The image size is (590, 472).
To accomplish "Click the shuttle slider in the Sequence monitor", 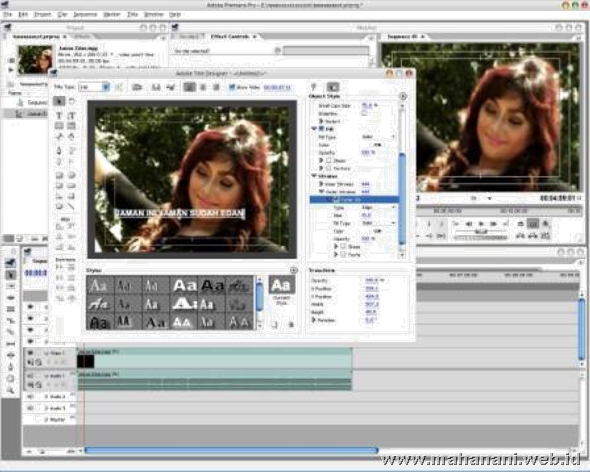I will pyautogui.click(x=481, y=232).
